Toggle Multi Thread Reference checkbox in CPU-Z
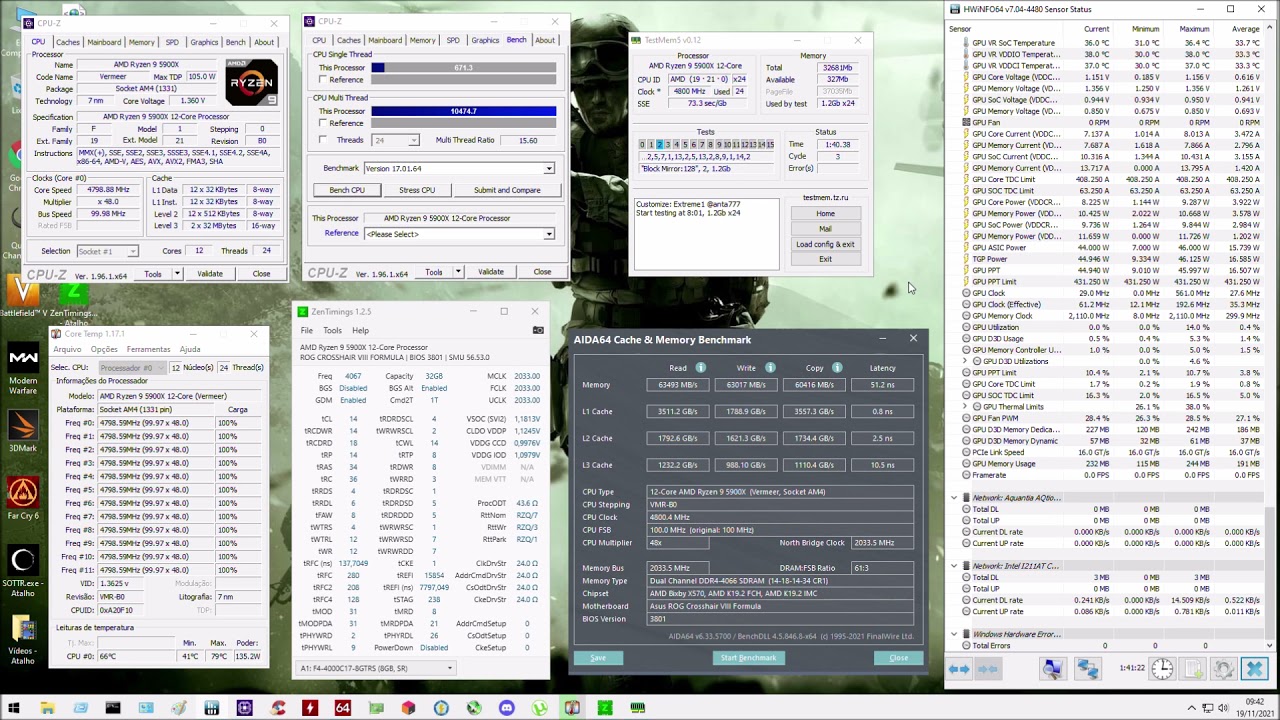The image size is (1280, 720). [322, 123]
